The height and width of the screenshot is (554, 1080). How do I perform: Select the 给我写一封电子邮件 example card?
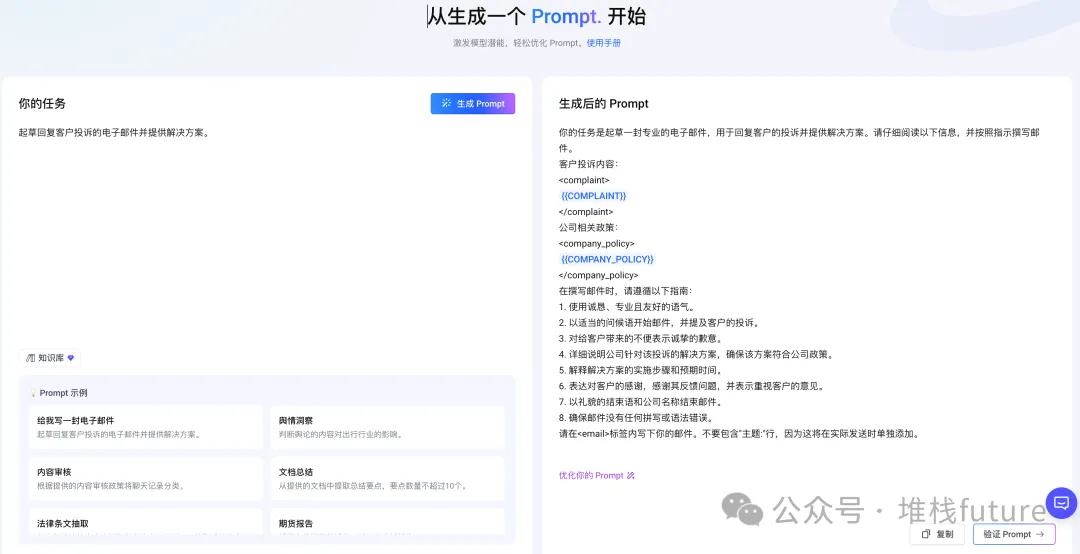[x=145, y=427]
